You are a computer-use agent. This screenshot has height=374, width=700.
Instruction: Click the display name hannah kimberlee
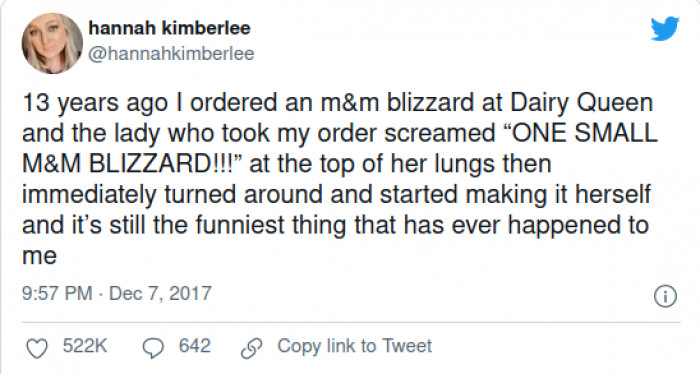click(x=169, y=28)
